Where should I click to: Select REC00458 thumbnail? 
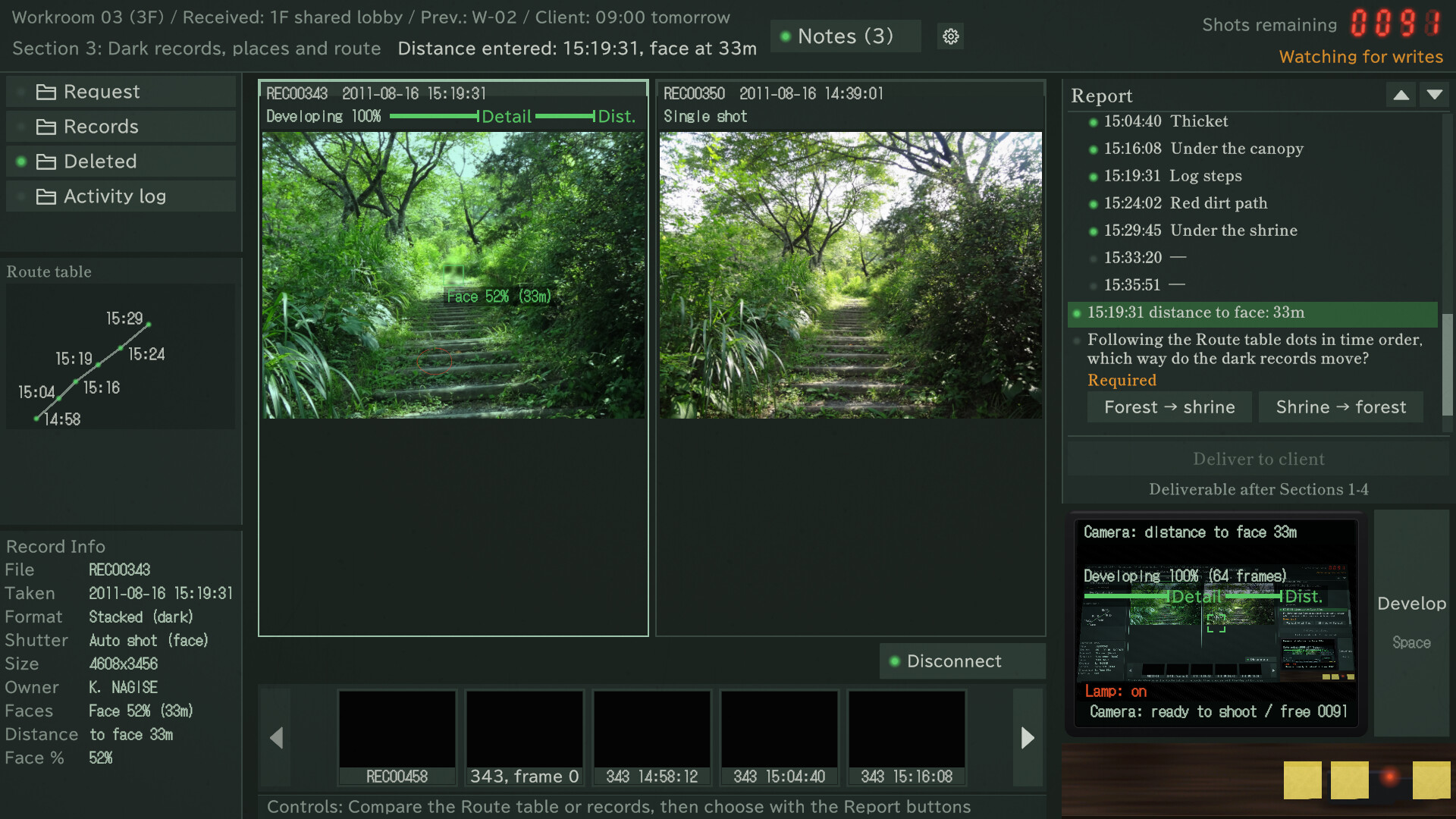pos(397,738)
